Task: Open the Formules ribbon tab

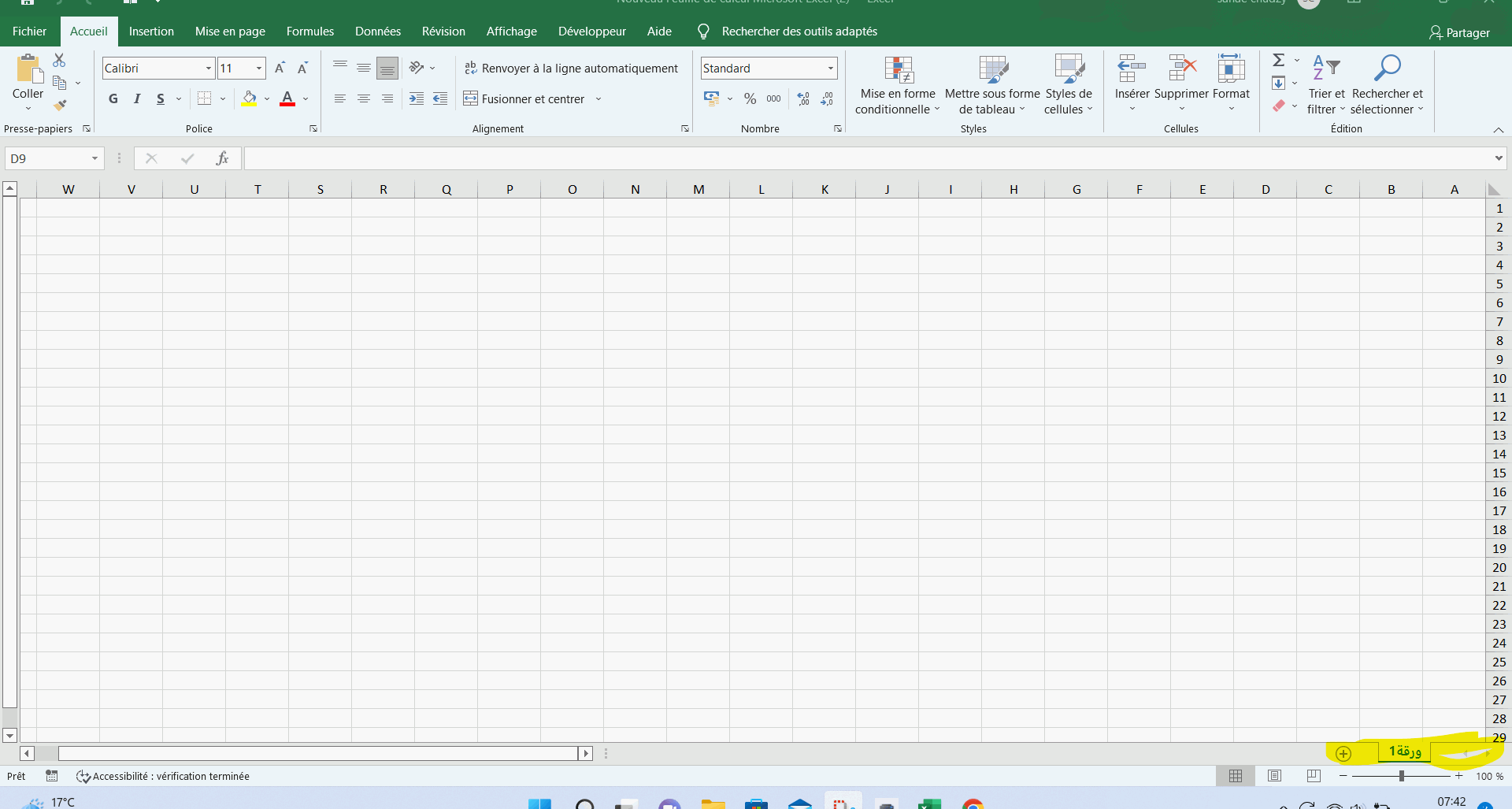Action: click(x=309, y=32)
